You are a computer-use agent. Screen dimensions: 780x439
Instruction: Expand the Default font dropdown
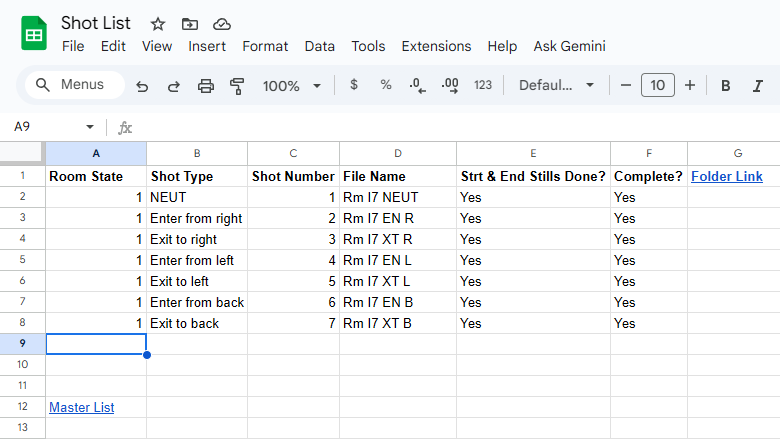pos(557,85)
